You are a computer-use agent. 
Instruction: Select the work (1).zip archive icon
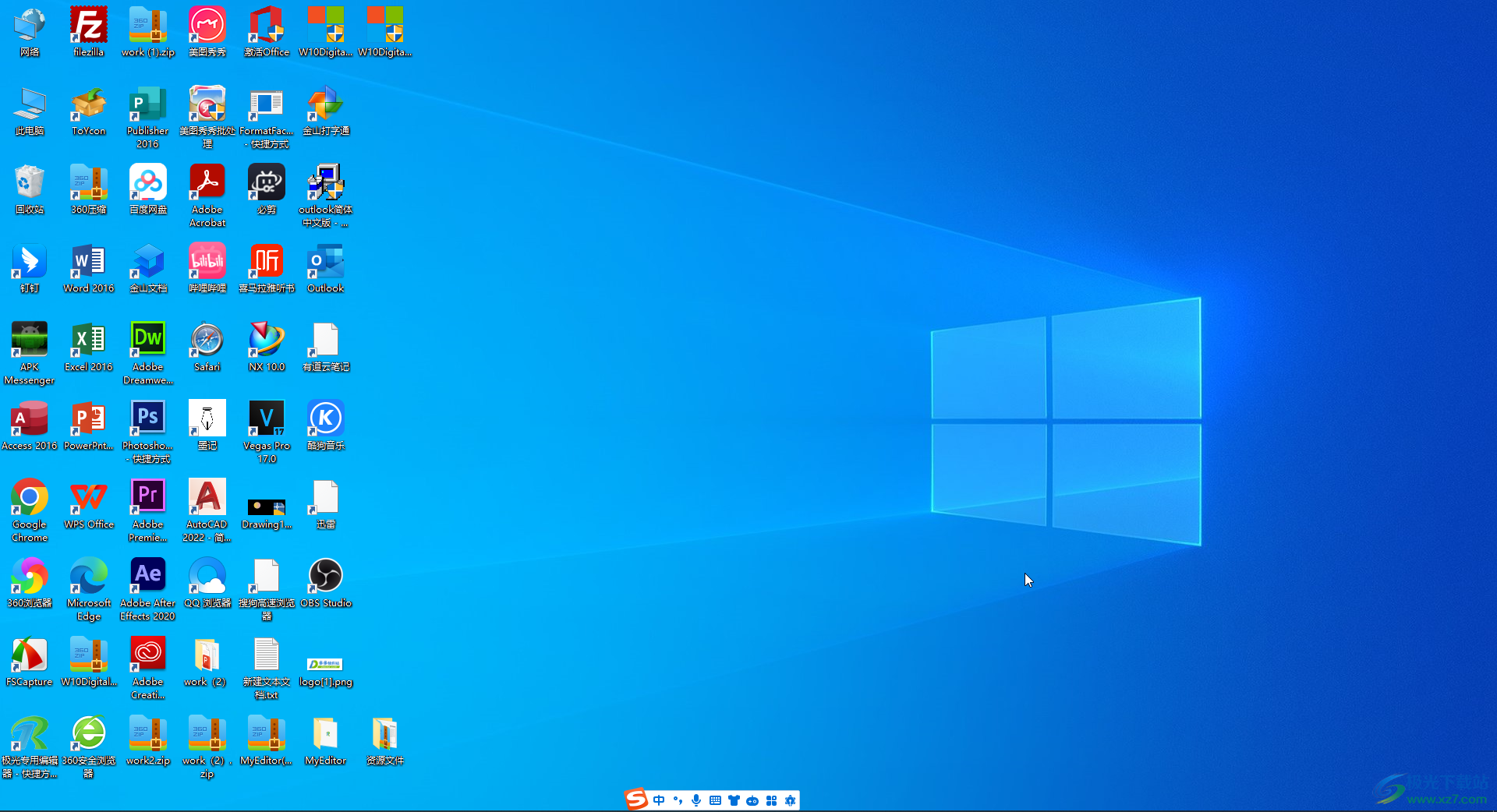[x=147, y=26]
